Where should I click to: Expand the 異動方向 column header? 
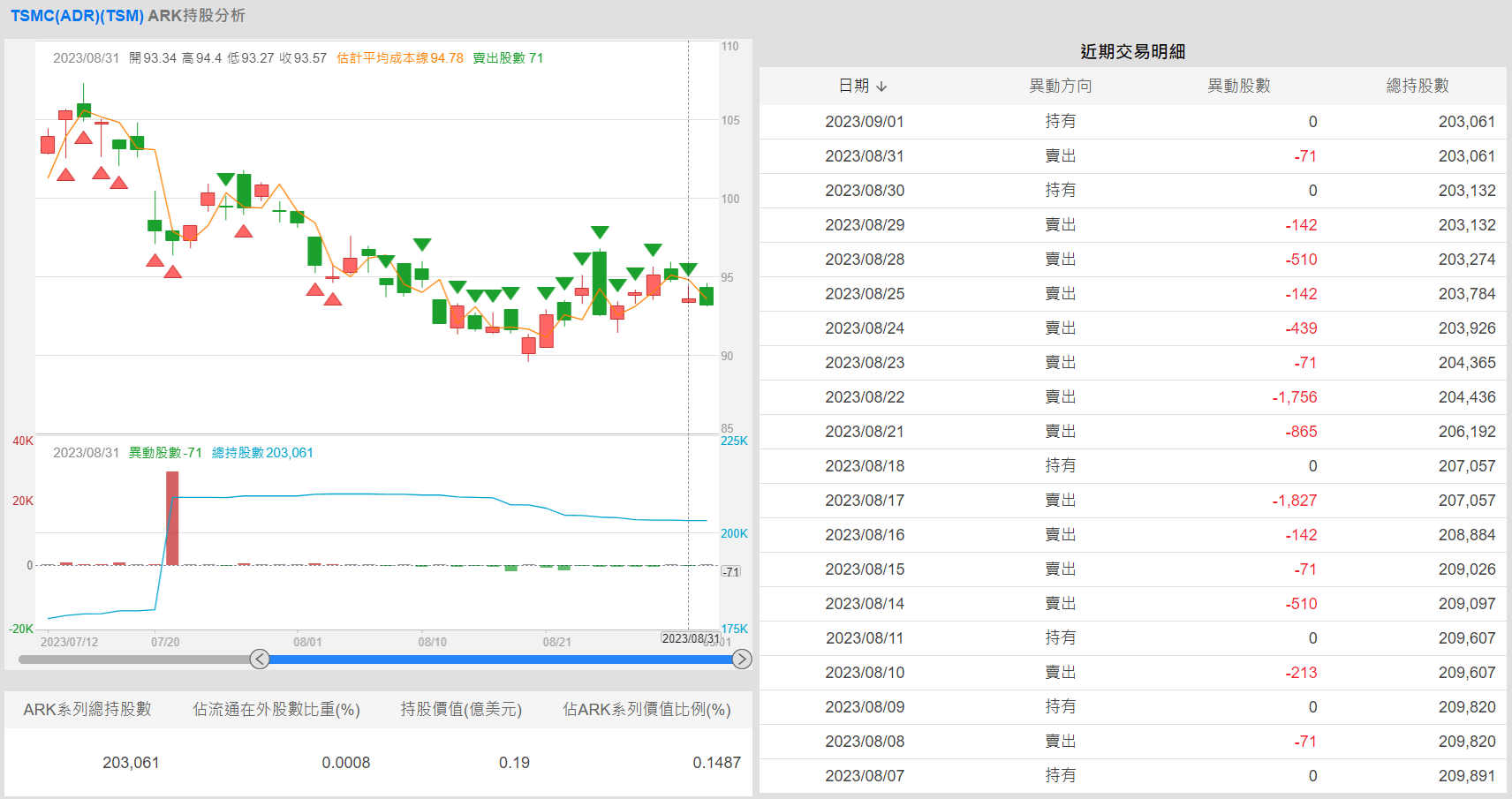tap(1060, 86)
